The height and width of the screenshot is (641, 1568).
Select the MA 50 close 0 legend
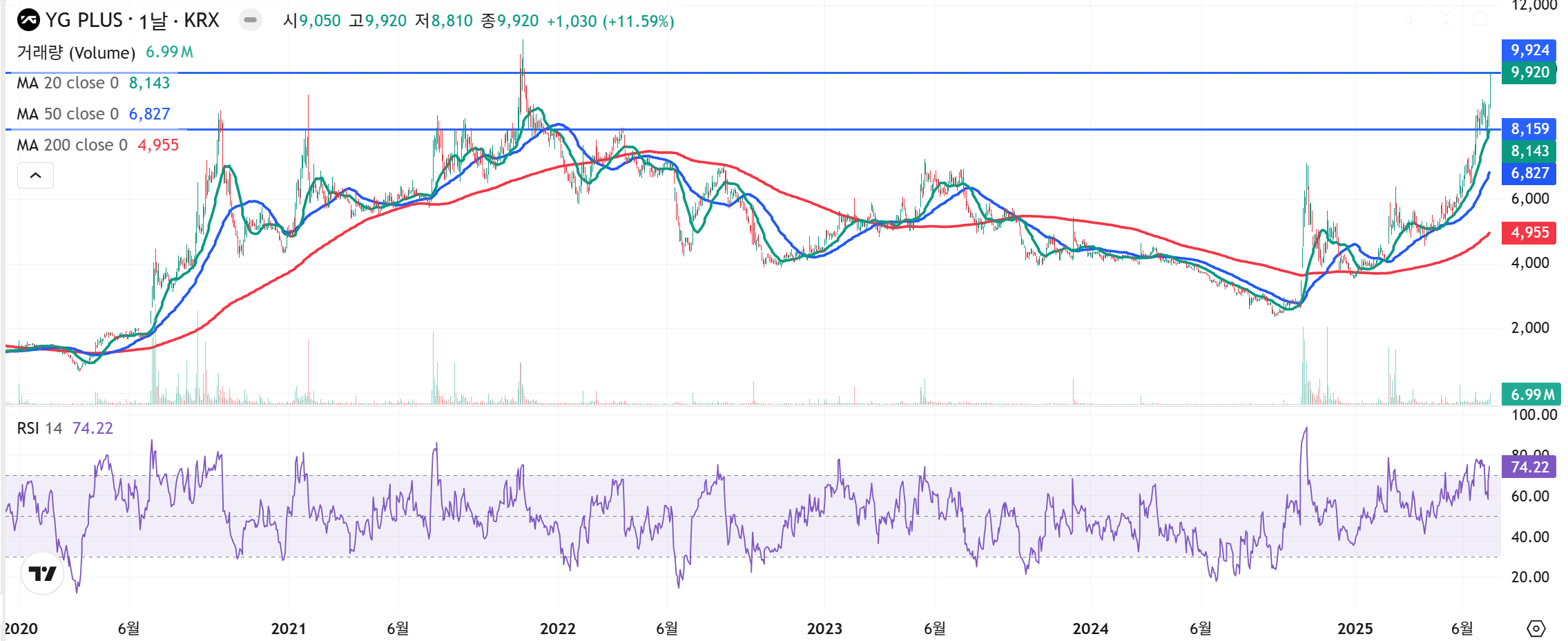[68, 114]
